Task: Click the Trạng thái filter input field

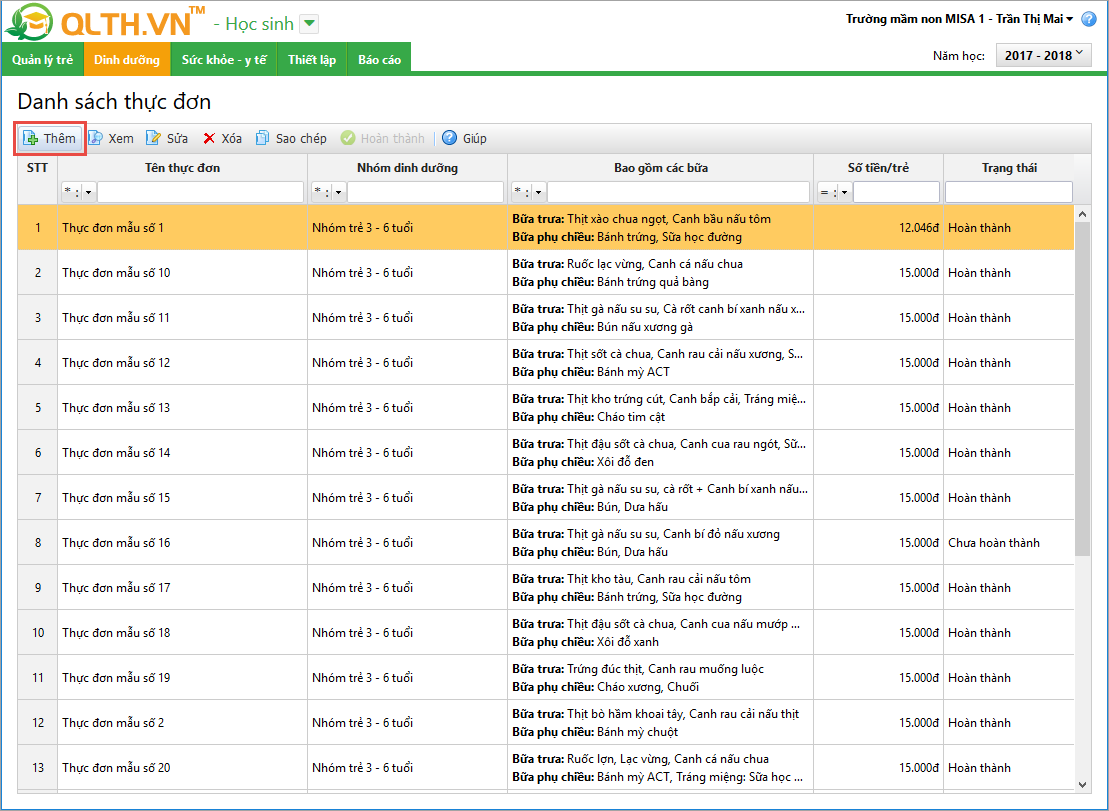Action: click(x=1008, y=192)
